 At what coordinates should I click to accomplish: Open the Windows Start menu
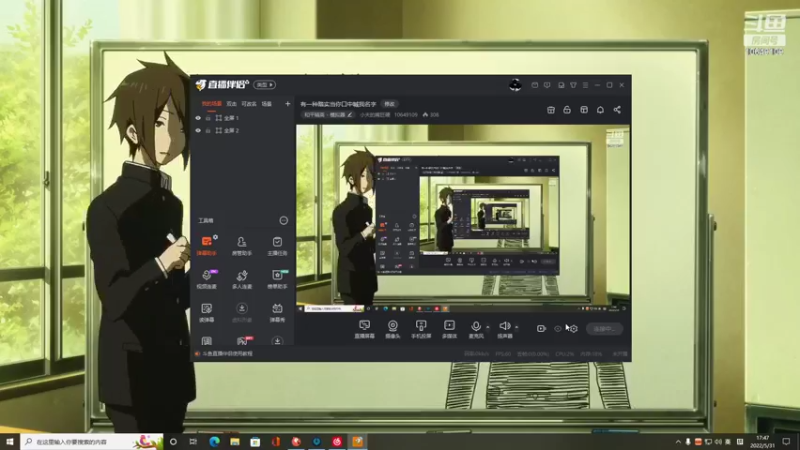point(10,441)
